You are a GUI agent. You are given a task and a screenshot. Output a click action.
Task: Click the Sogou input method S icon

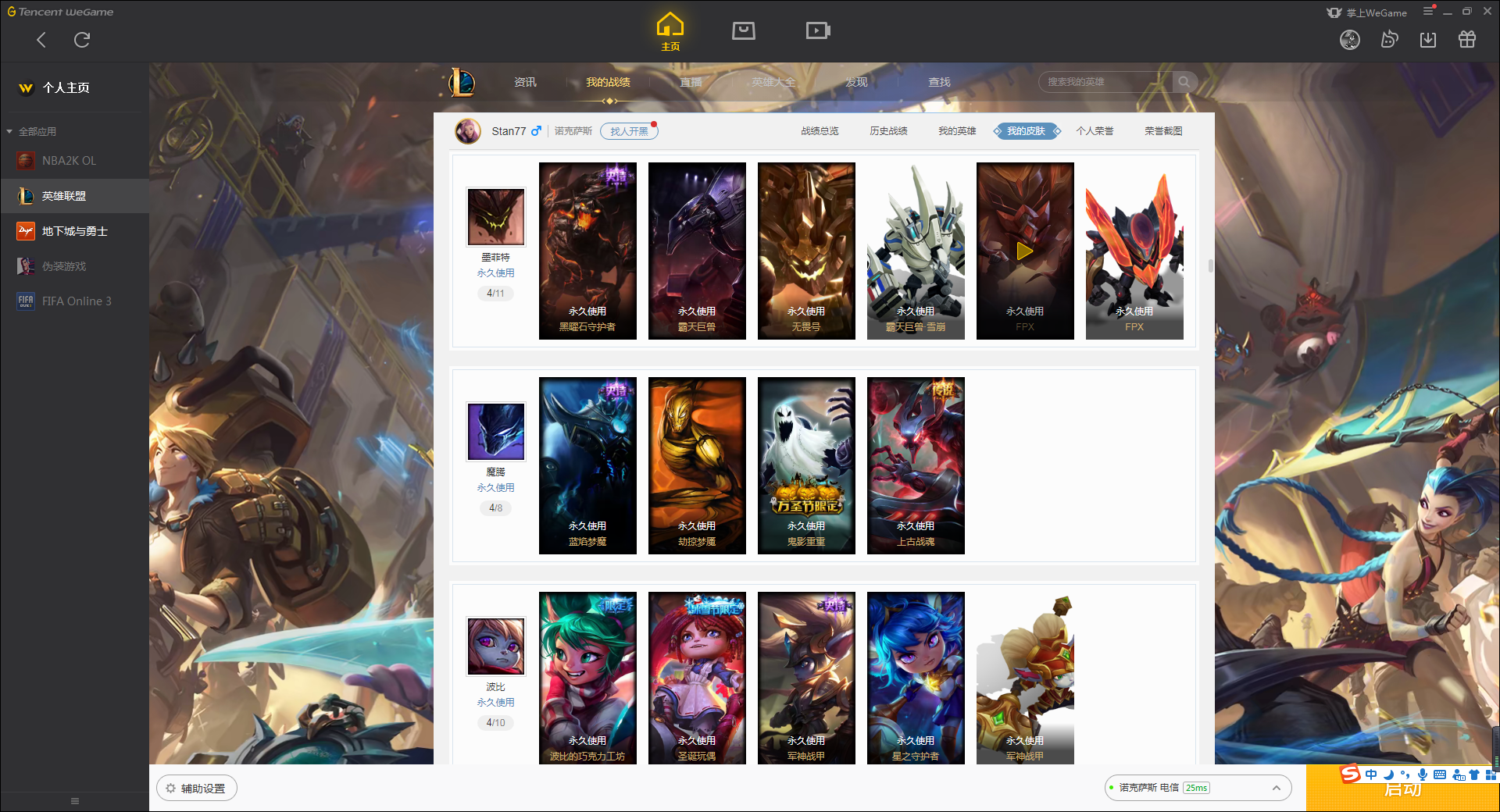point(1350,774)
